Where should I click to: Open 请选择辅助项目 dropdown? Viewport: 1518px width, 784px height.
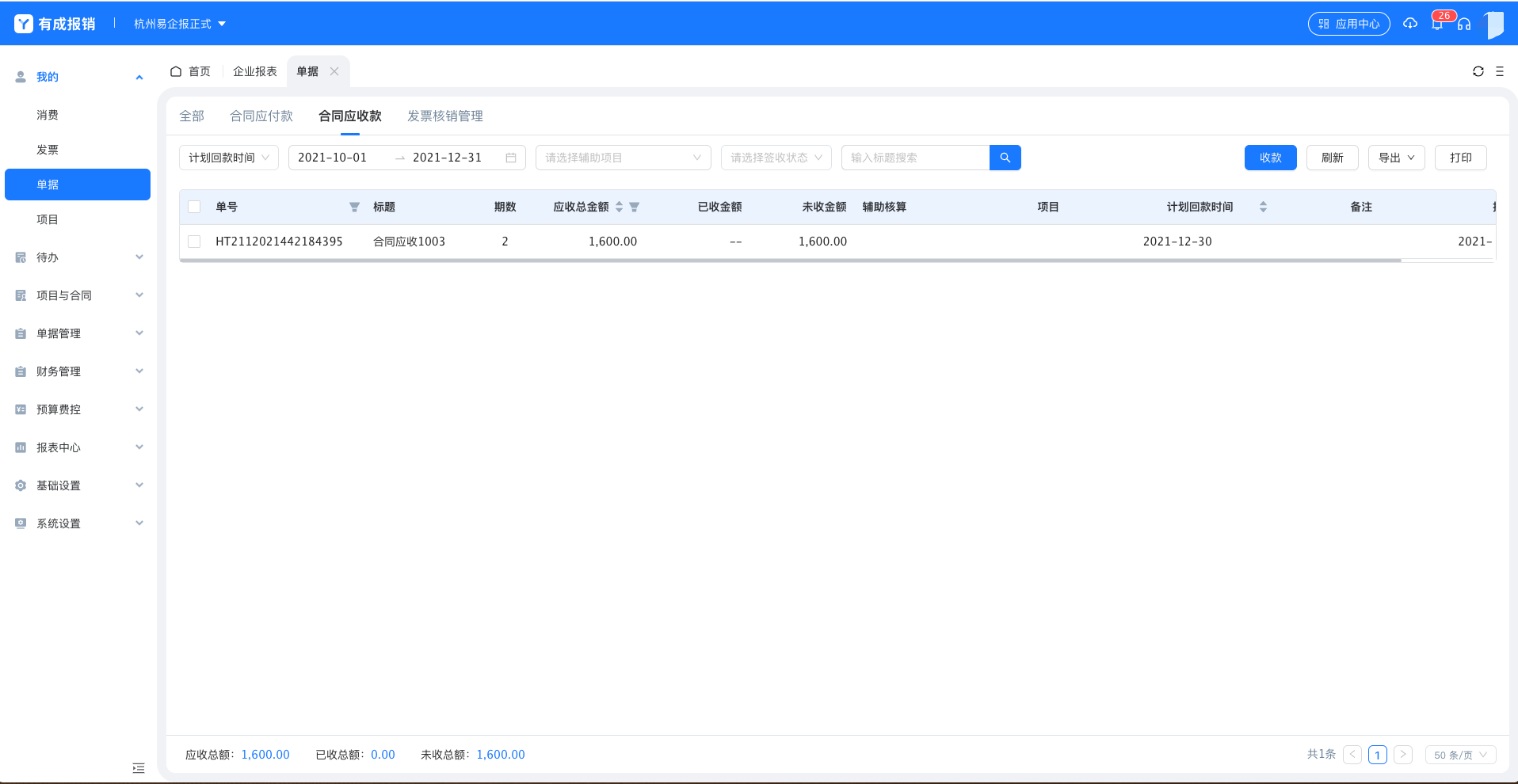(x=624, y=158)
